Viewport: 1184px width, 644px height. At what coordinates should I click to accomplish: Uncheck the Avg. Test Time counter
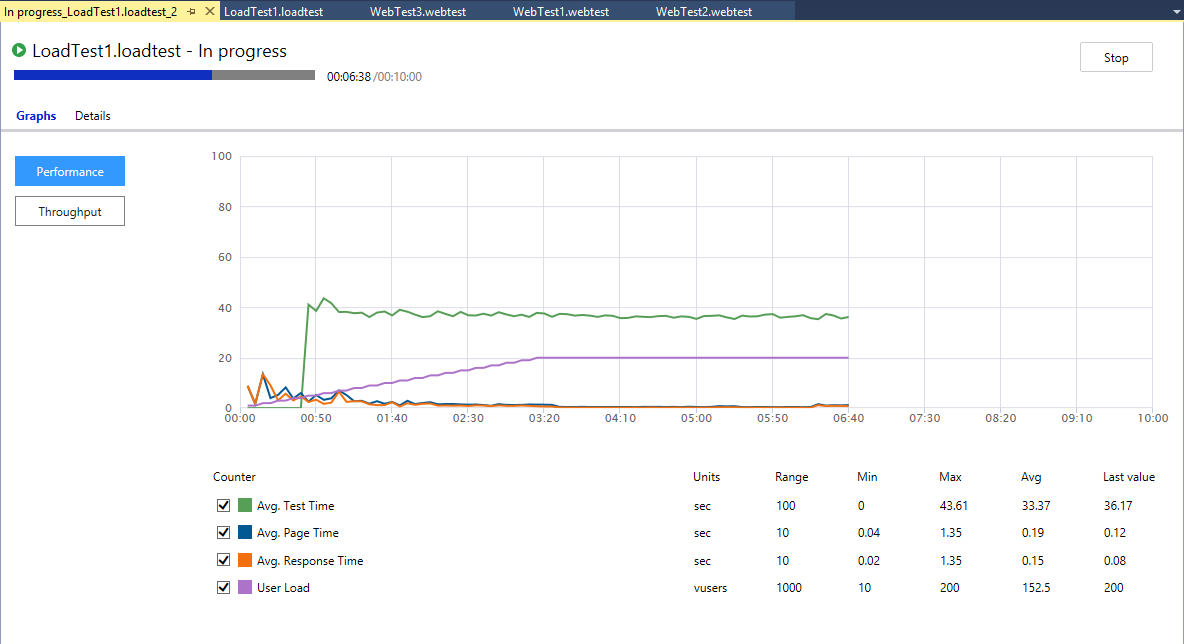coord(224,506)
